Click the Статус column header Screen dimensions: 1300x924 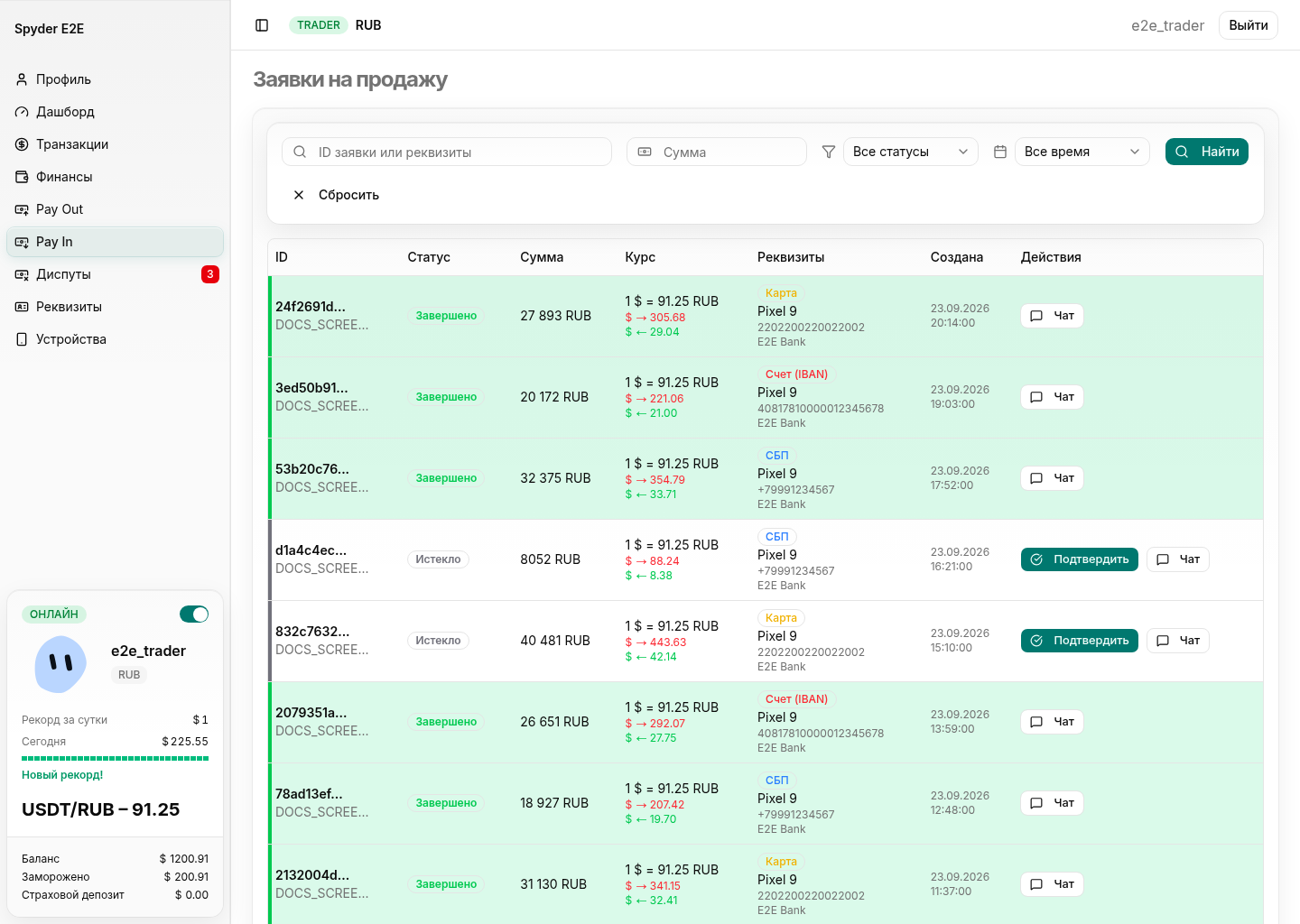tap(429, 257)
